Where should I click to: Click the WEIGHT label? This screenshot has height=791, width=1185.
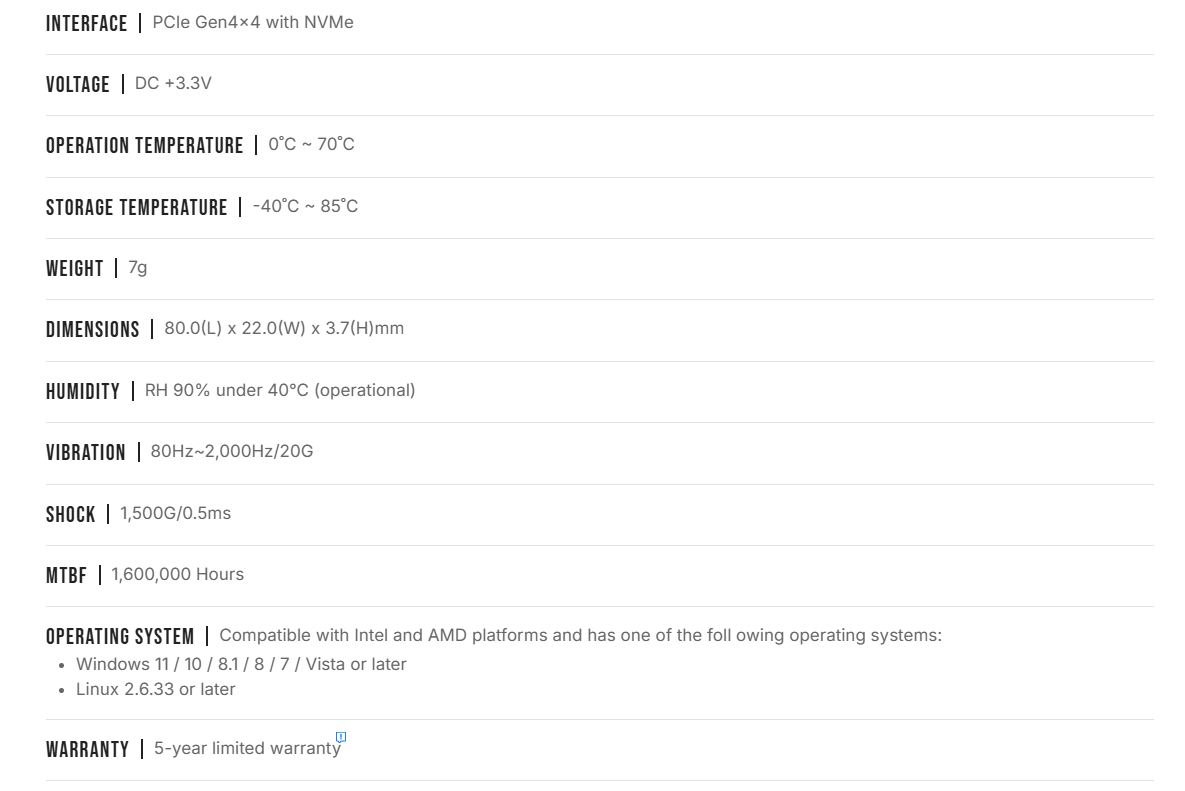[x=75, y=268]
